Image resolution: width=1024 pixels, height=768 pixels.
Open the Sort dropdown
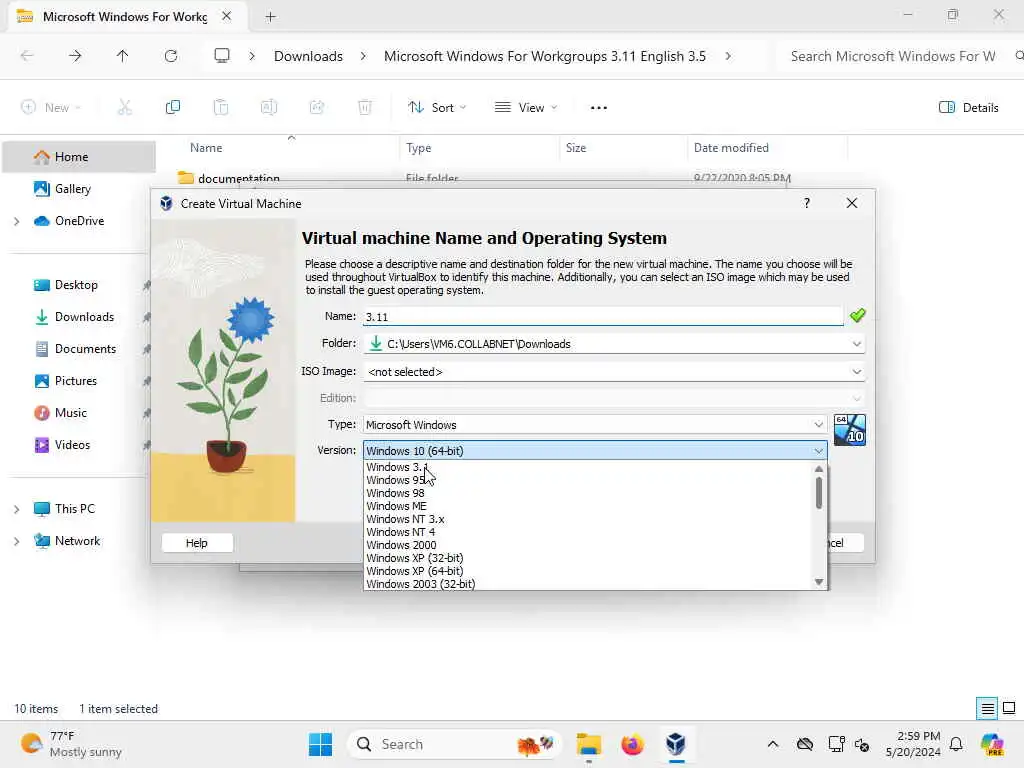coord(437,107)
